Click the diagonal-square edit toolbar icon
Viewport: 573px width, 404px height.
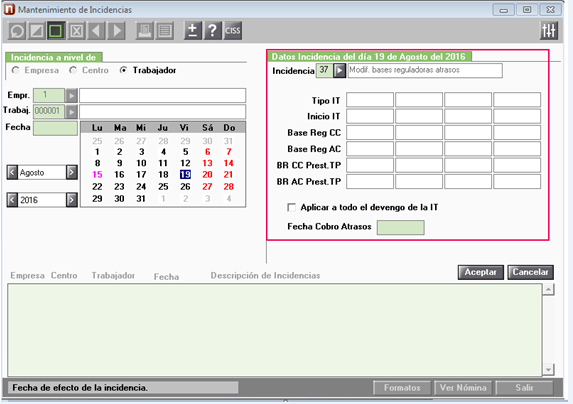coord(37,31)
